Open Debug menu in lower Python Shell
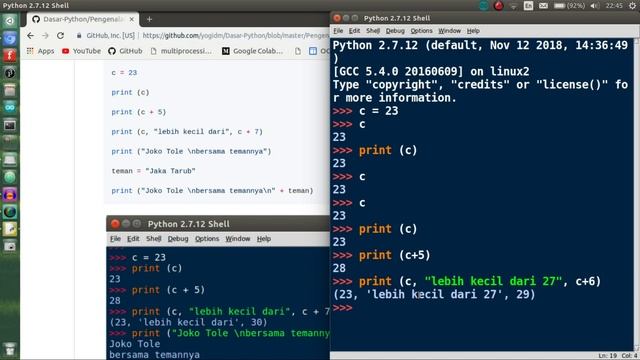Image resolution: width=640 pixels, height=360 pixels. click(178, 239)
